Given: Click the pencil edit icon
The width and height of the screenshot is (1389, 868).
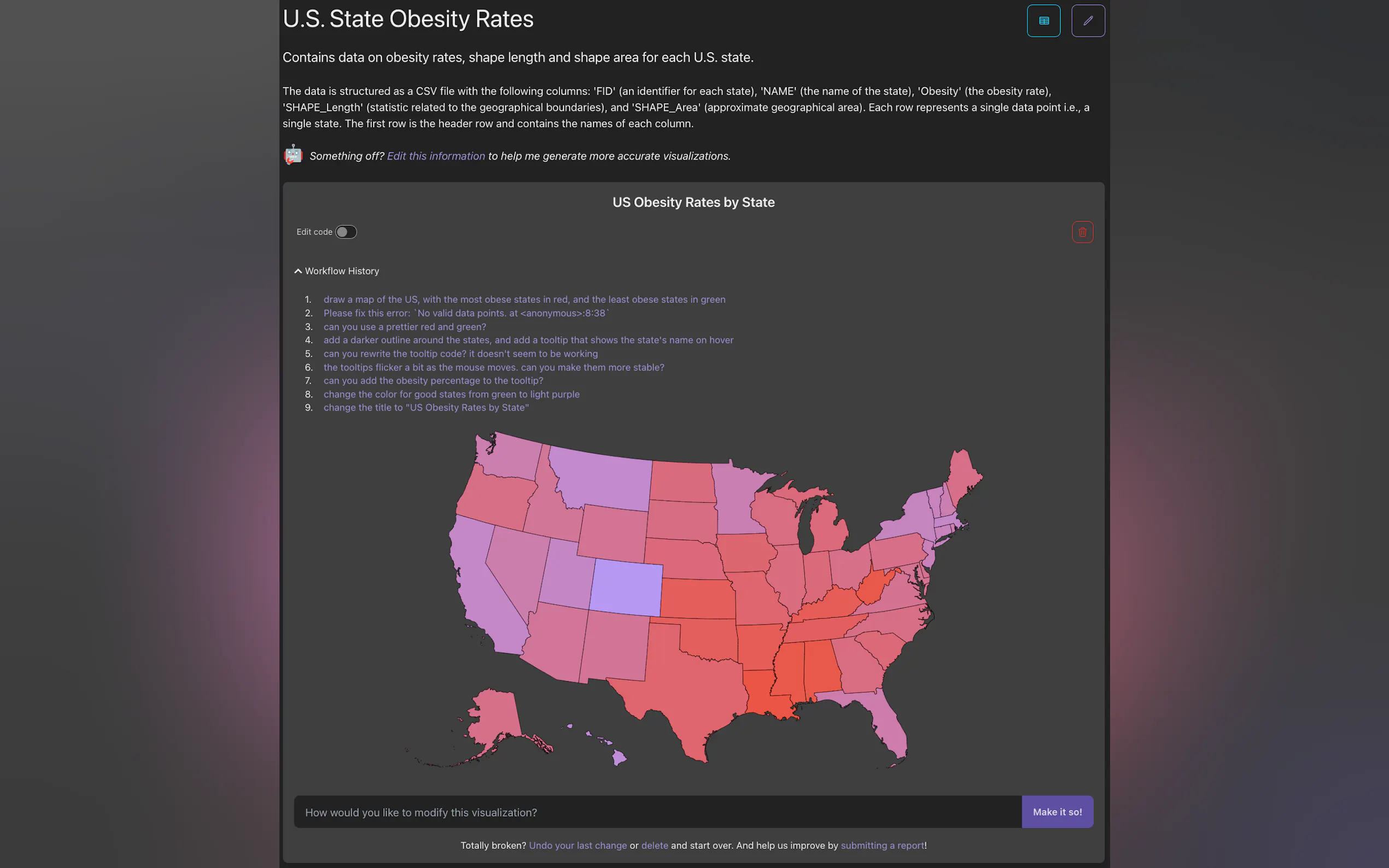Looking at the screenshot, I should point(1088,21).
